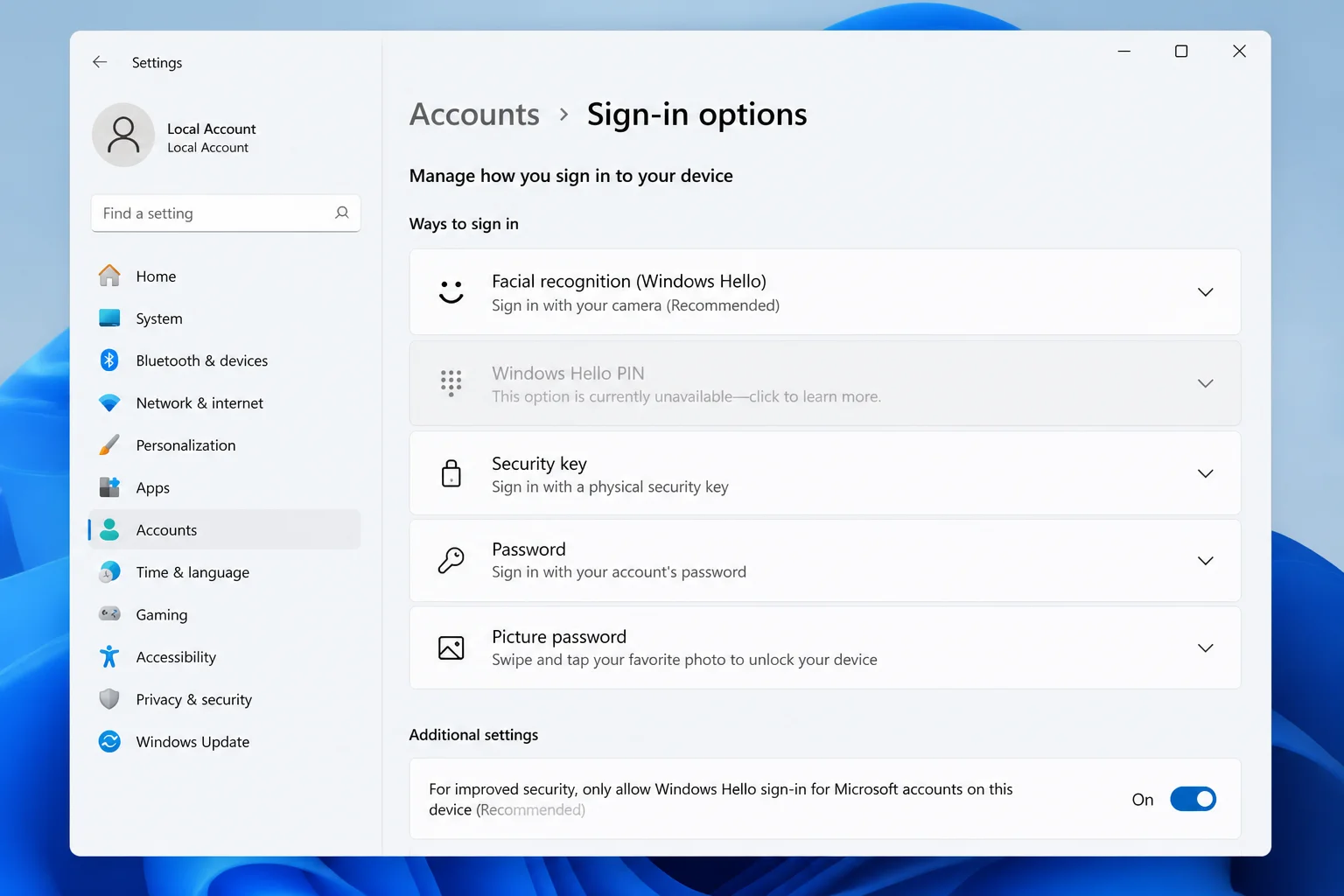
Task: Click 'Sign in with your account's password' text
Action: 619,571
